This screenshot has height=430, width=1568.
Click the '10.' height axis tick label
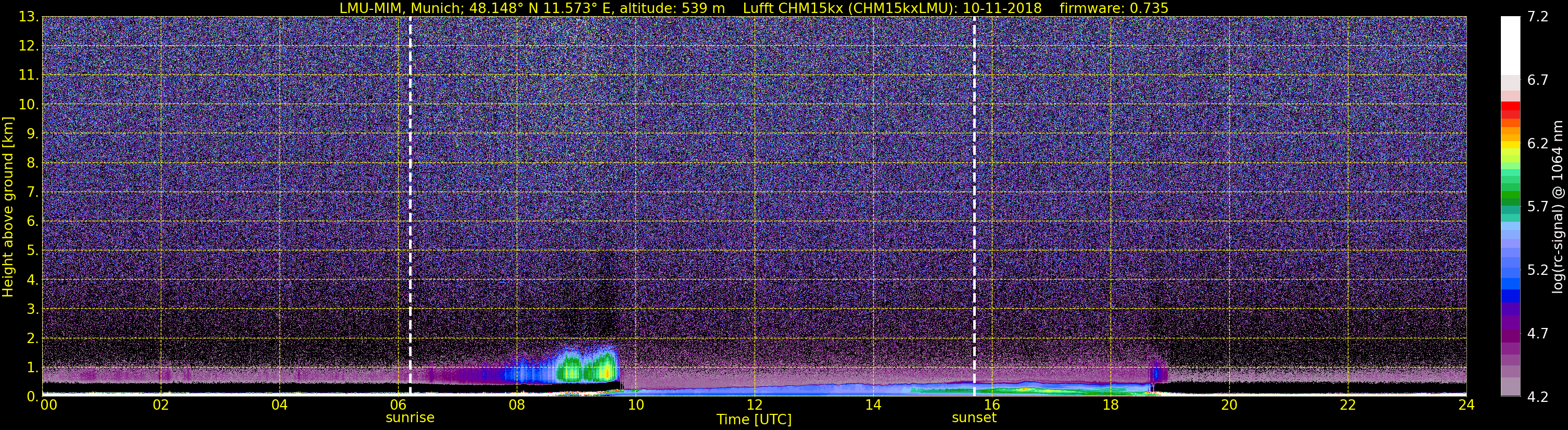29,105
